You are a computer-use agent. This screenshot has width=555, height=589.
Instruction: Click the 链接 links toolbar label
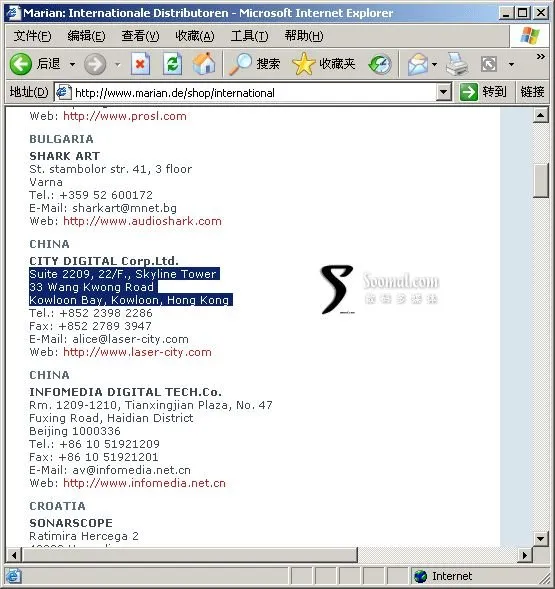click(532, 92)
